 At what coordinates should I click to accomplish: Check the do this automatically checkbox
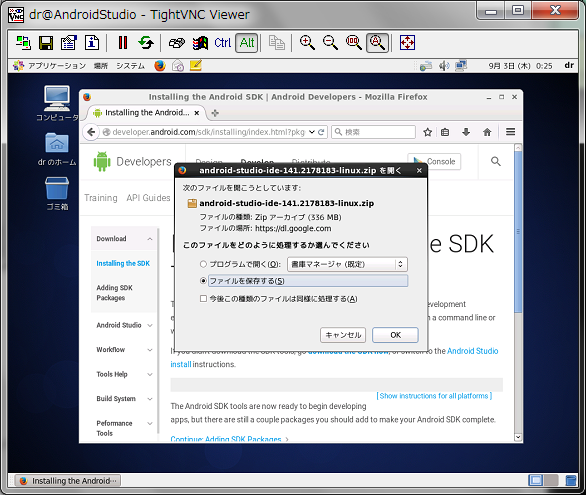[203, 299]
